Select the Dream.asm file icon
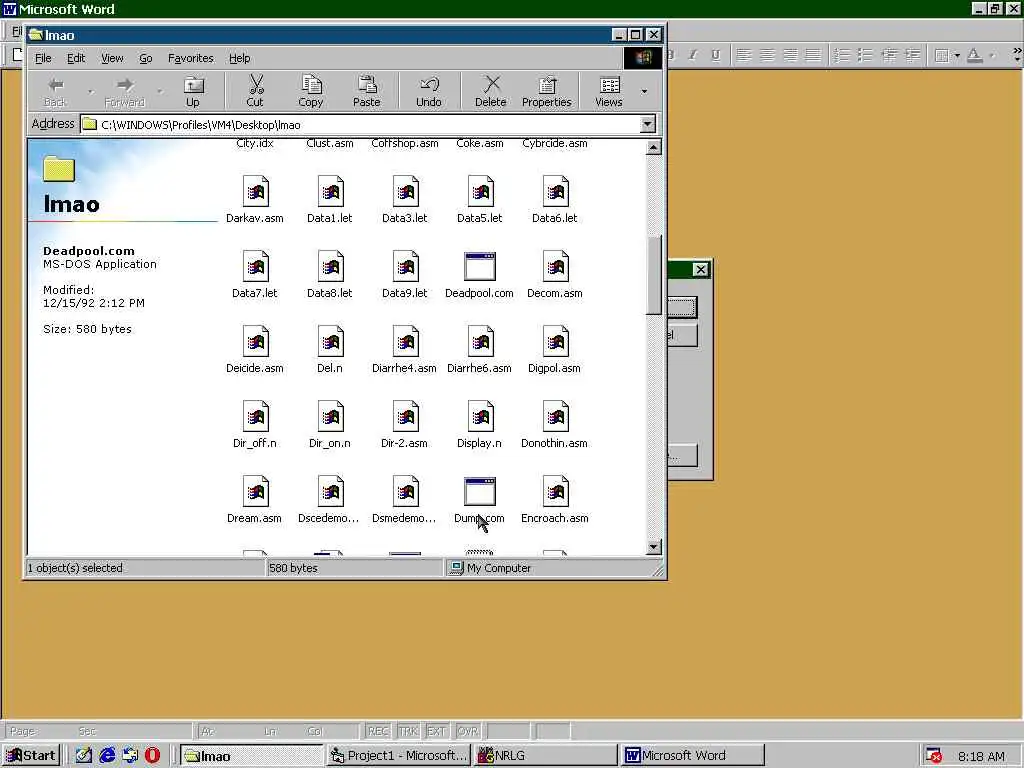1024x768 pixels. [x=255, y=492]
